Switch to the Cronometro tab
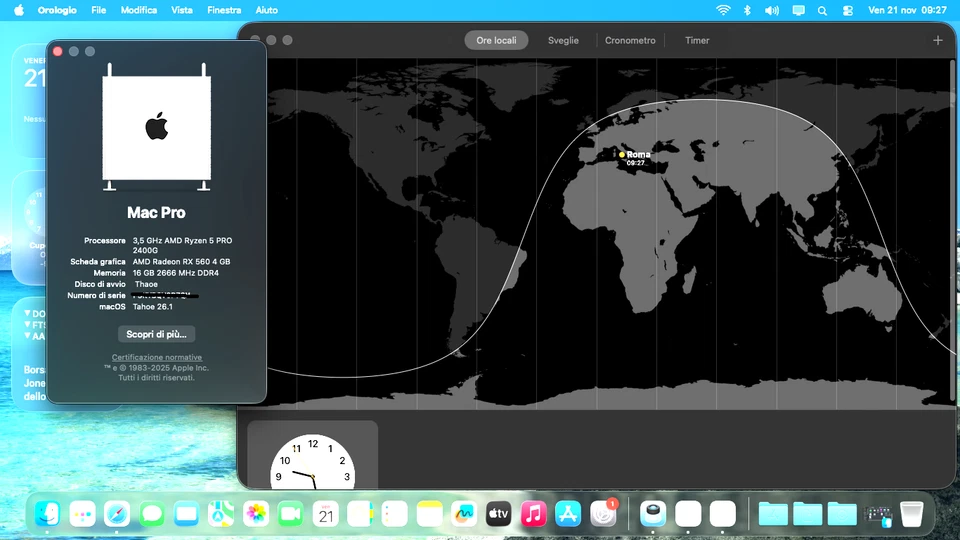 630,40
